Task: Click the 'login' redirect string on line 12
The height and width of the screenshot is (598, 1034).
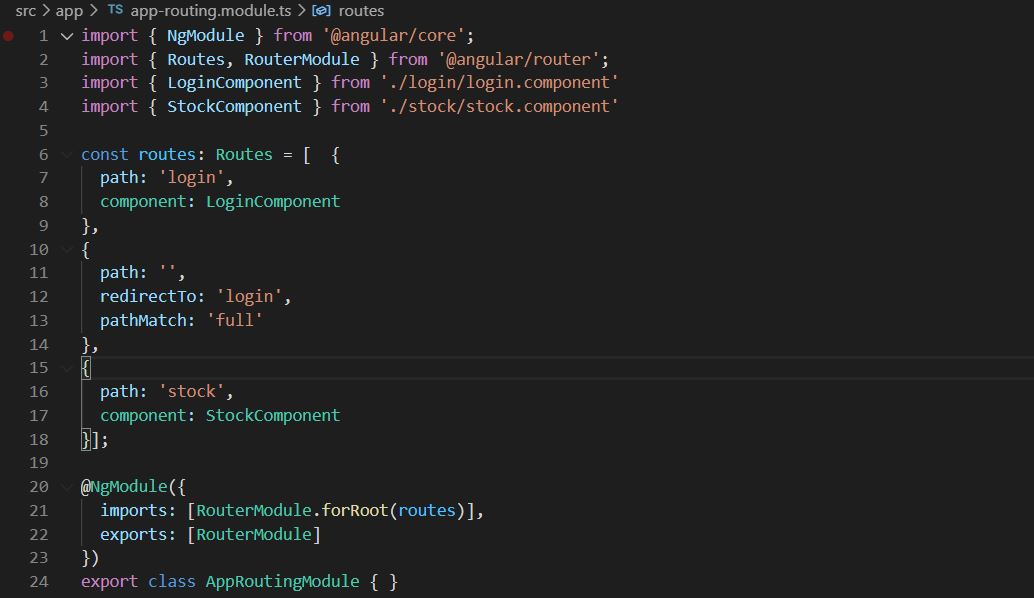Action: click(x=249, y=297)
